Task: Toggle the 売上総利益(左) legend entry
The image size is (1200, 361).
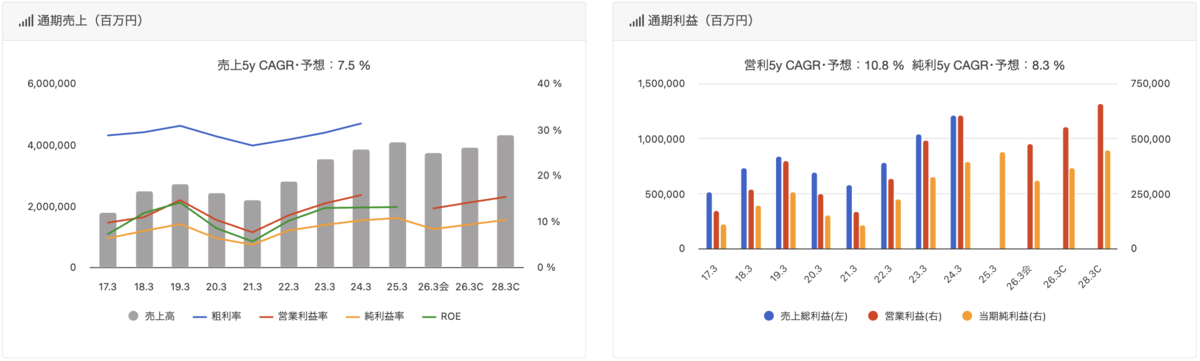Action: point(807,316)
